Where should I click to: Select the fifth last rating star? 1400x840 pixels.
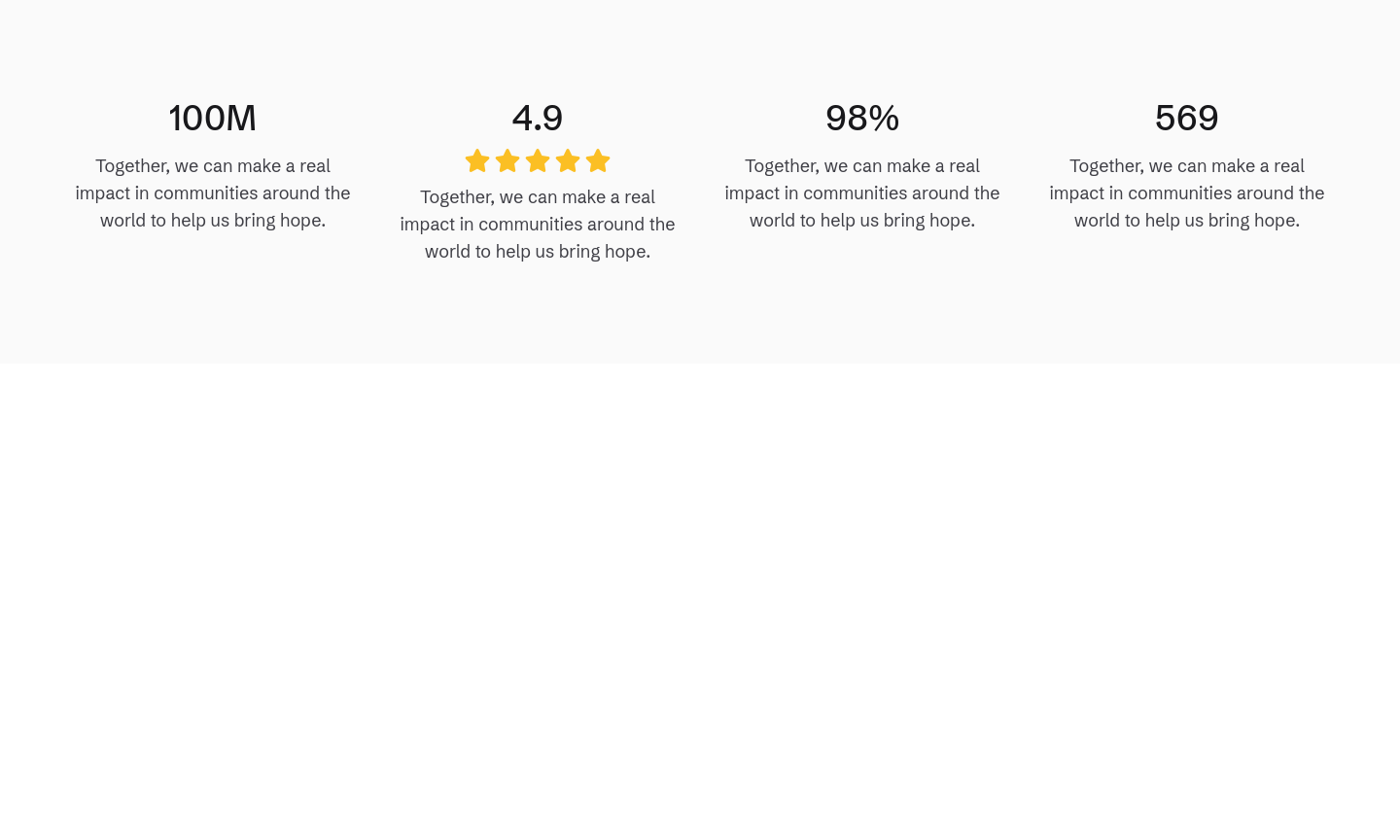(x=598, y=160)
